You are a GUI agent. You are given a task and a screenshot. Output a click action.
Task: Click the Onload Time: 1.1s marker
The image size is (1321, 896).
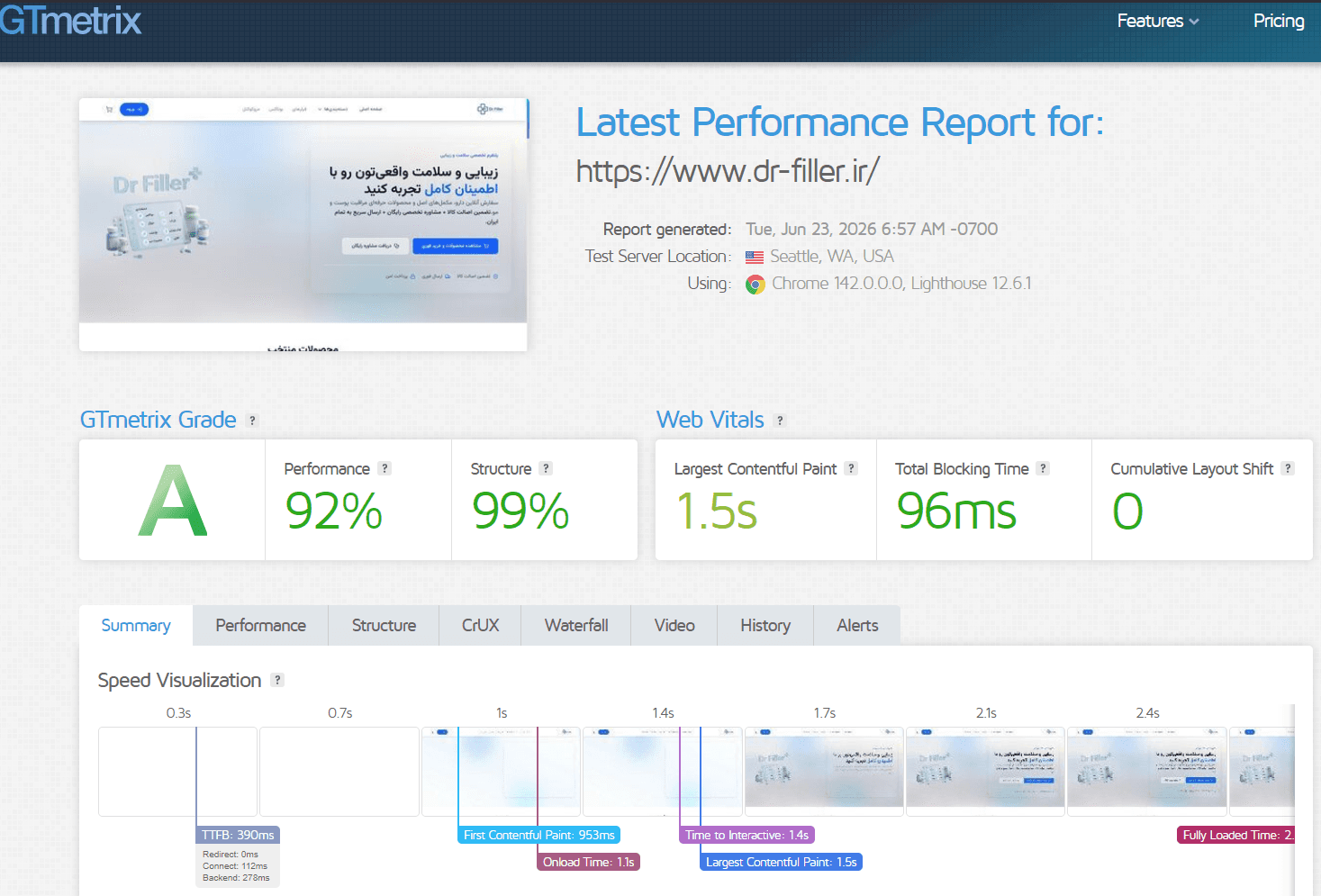588,862
